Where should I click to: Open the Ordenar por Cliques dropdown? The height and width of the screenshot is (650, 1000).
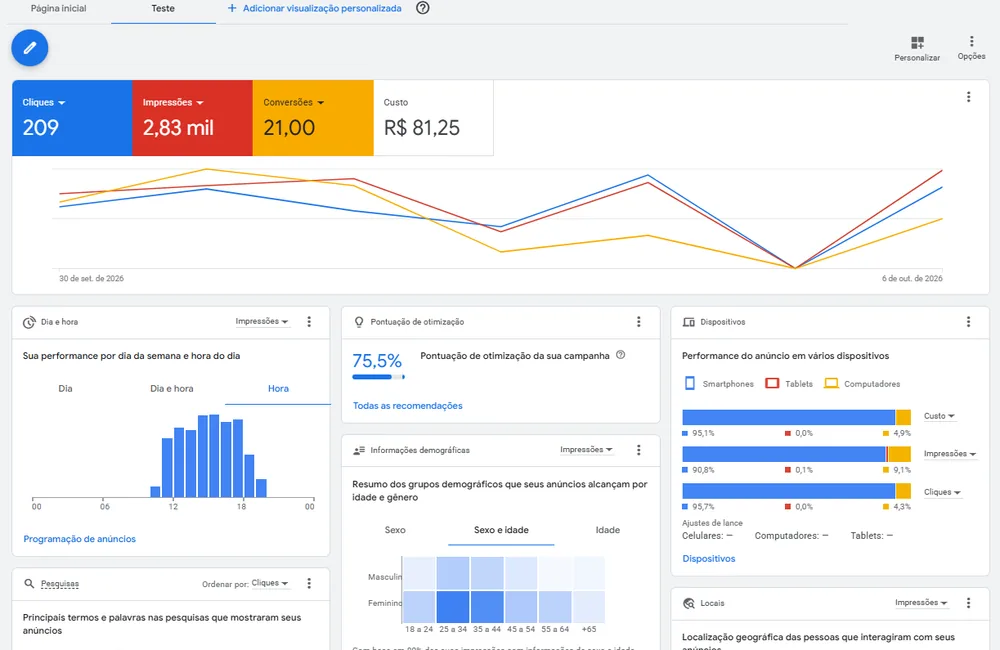(x=270, y=583)
